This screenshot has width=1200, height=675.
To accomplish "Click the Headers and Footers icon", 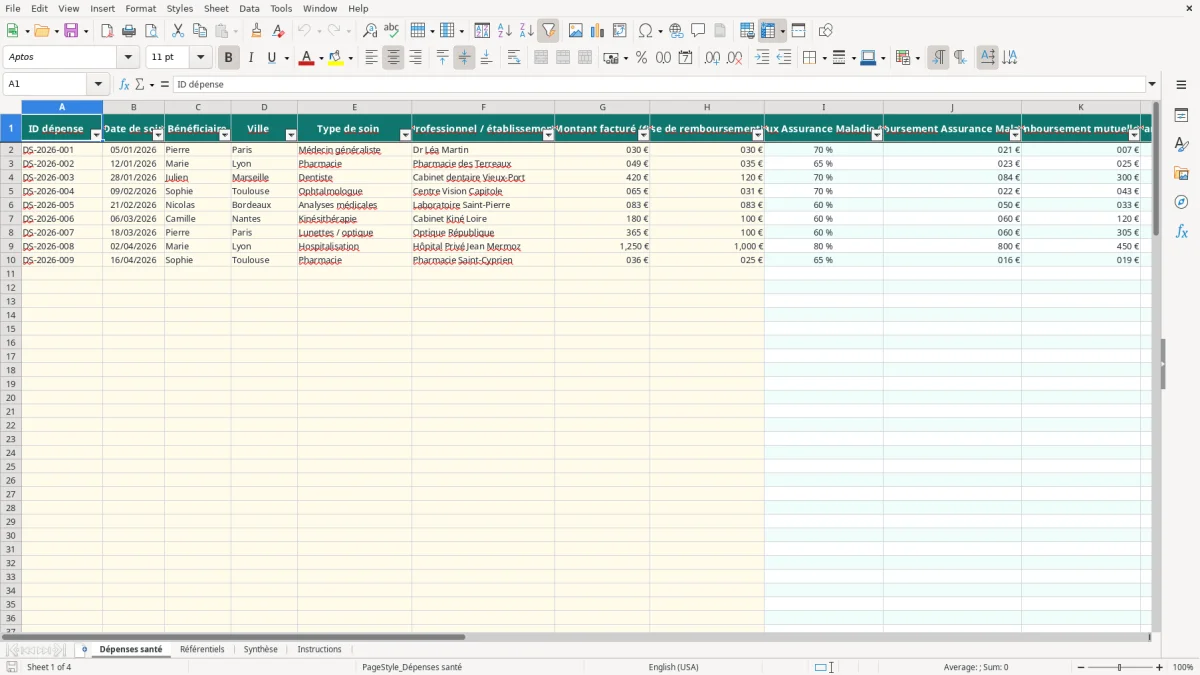I will (x=720, y=31).
